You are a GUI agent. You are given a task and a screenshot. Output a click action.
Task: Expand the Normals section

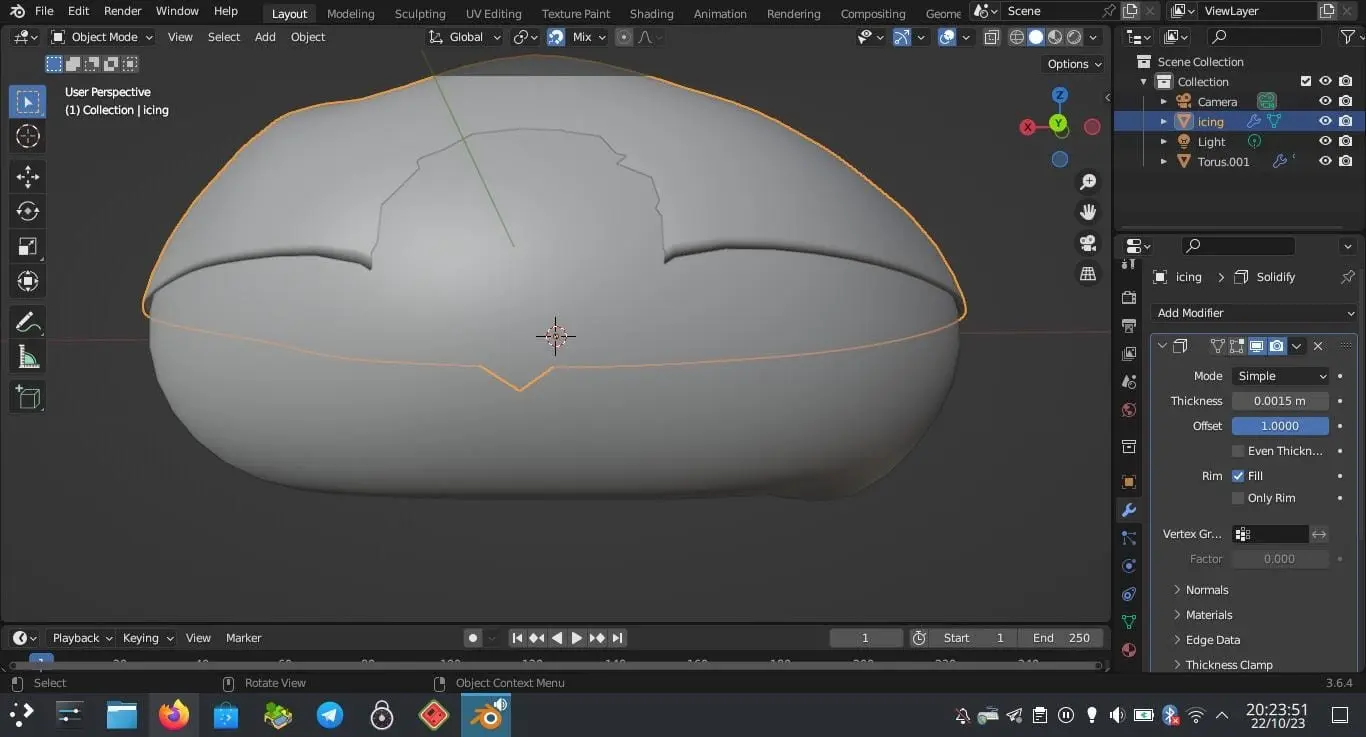[1207, 590]
